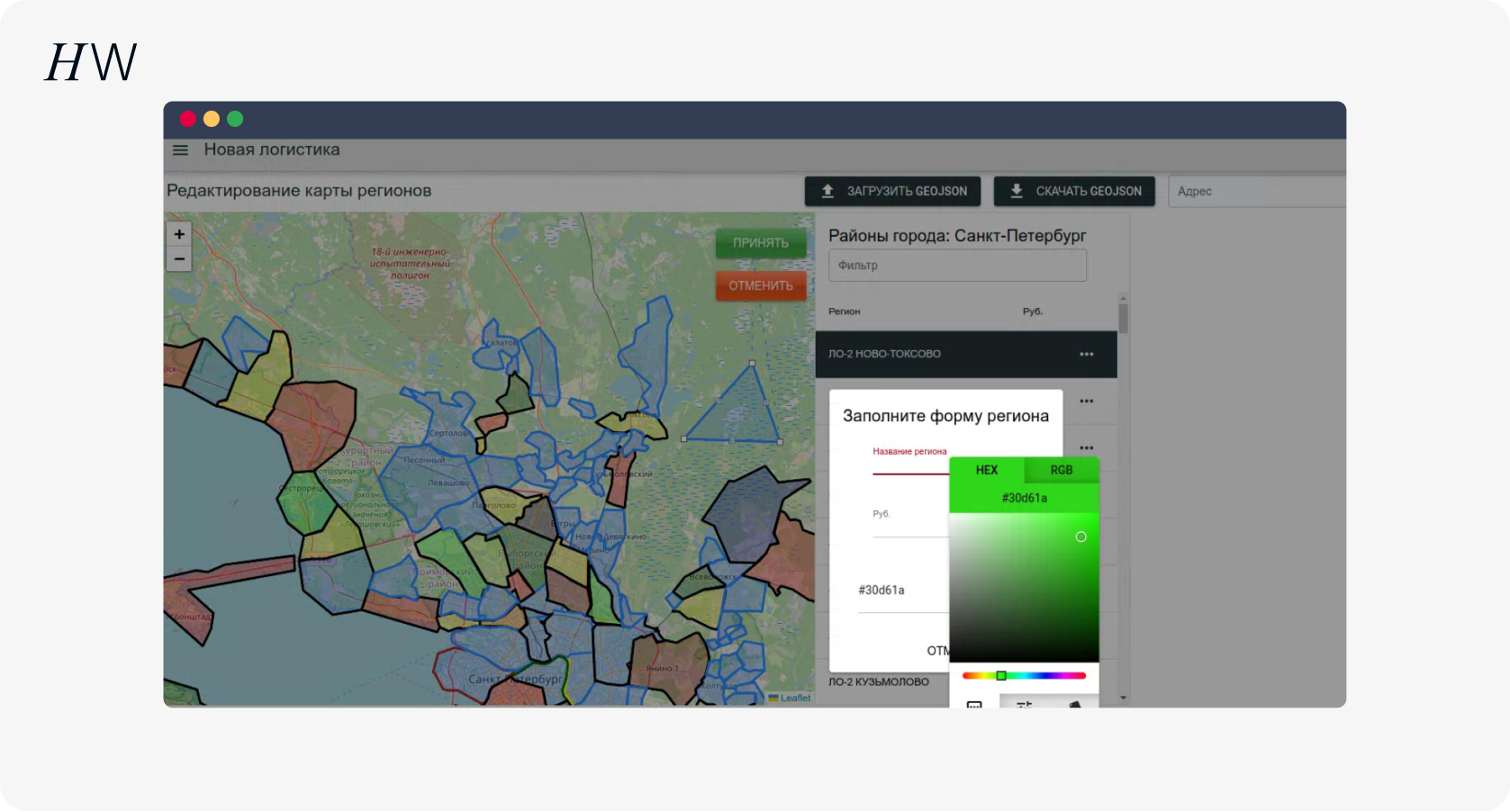Open third region row's three-dot menu
Screen dimensions: 1510x812
(x=1087, y=448)
